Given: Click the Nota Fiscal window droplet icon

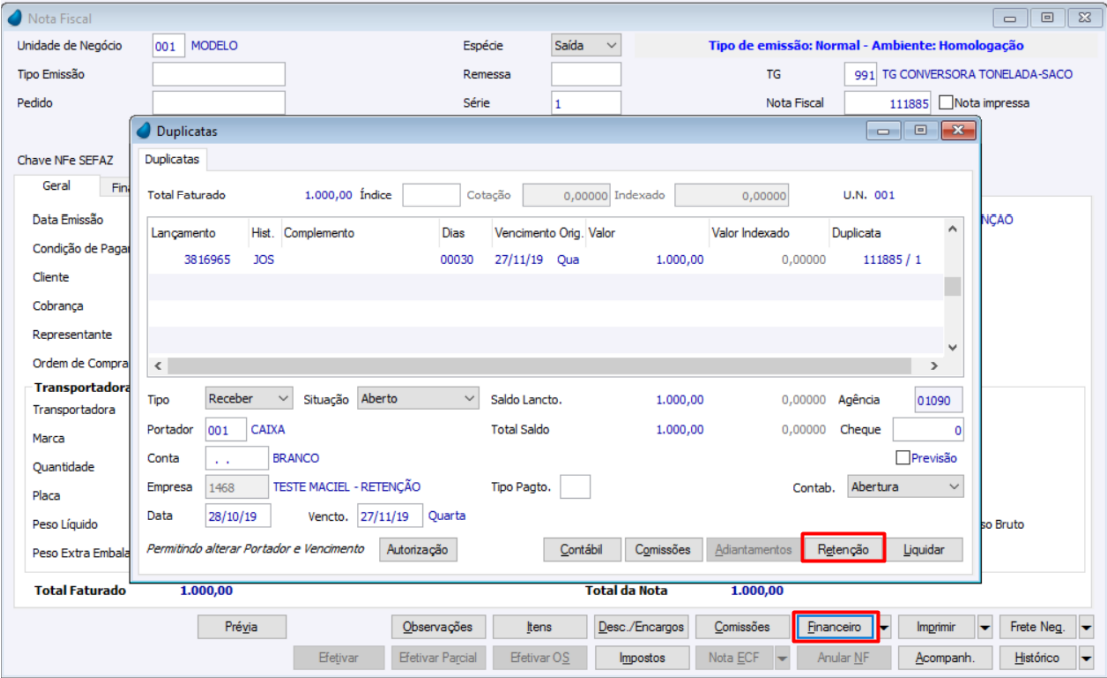Looking at the screenshot, I should point(15,18).
